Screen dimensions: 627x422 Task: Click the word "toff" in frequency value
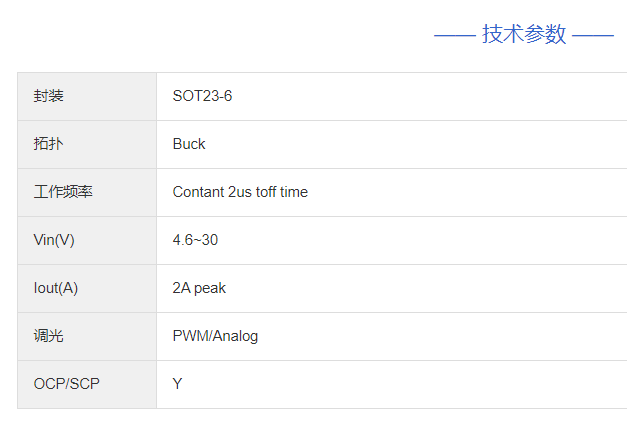[x=266, y=192]
